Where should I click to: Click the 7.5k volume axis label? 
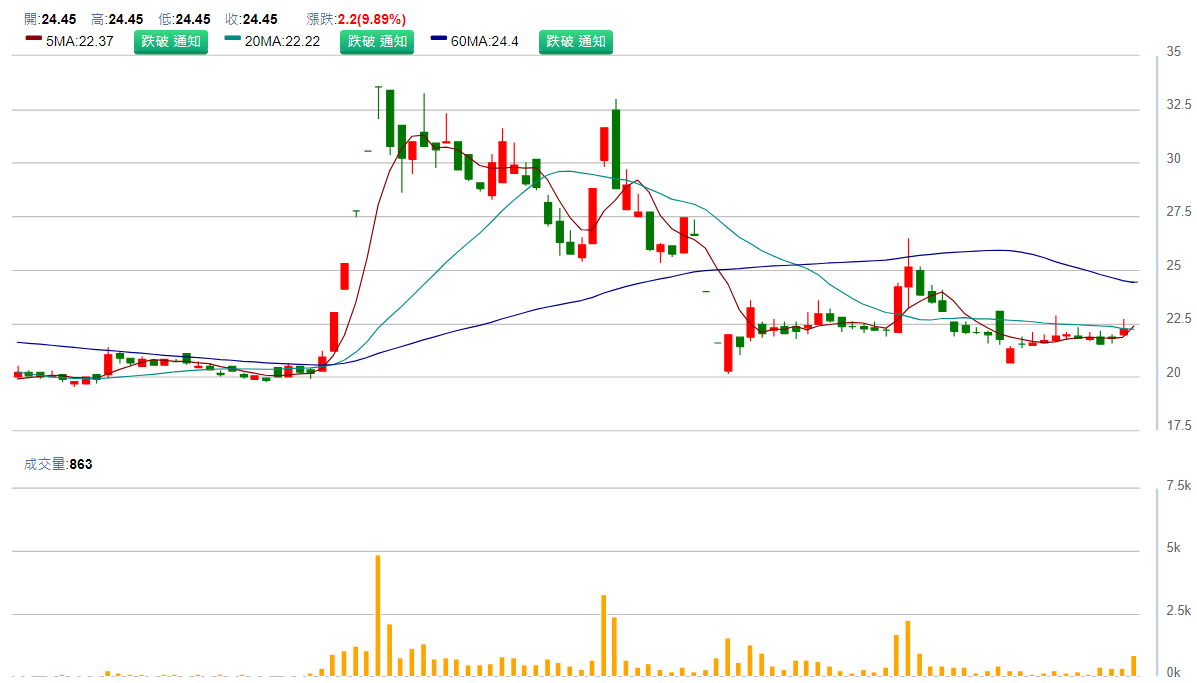(1178, 486)
